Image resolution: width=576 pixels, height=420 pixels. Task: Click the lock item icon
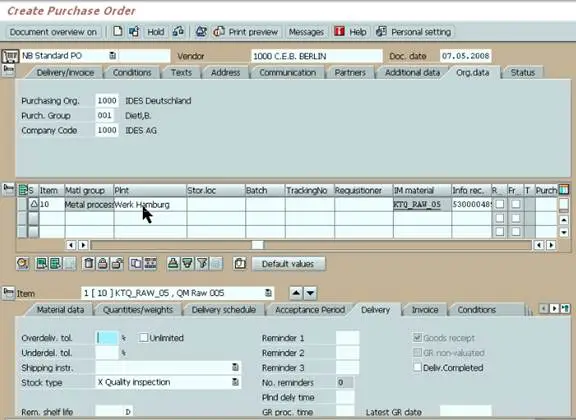pos(103,263)
